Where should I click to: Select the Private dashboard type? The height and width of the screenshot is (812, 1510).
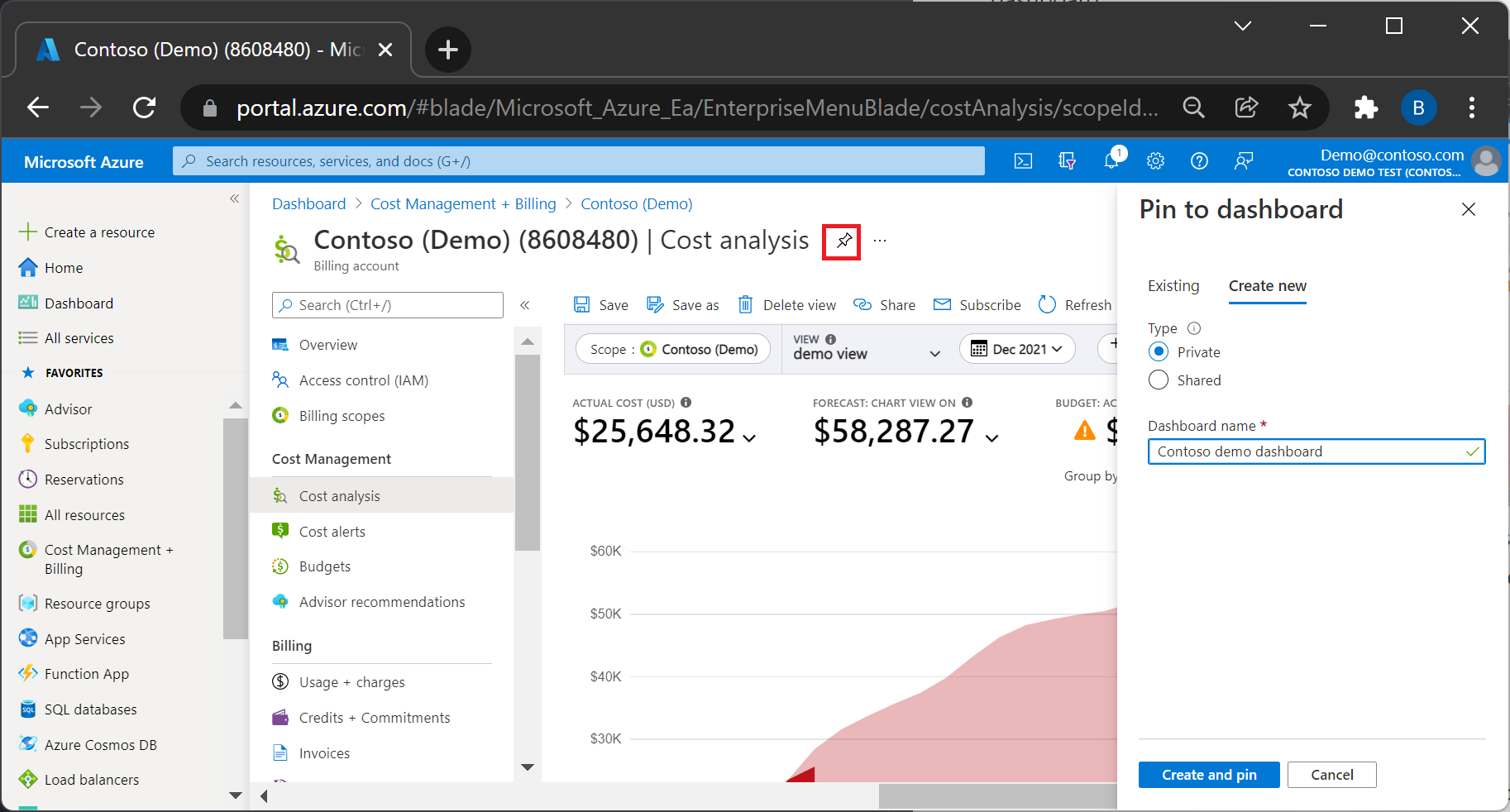pos(1159,352)
